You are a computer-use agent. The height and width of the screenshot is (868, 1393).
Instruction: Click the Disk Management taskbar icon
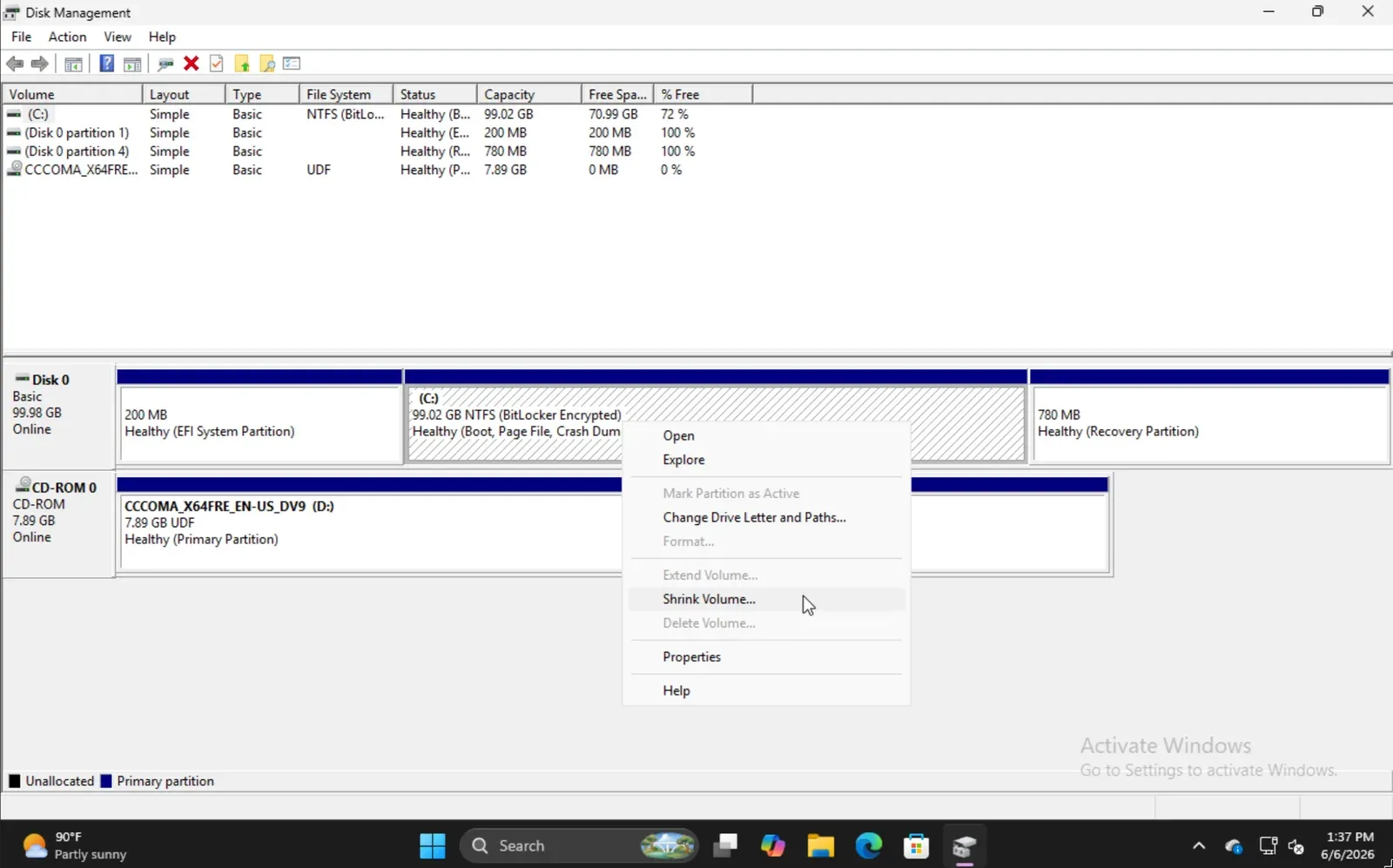click(964, 845)
